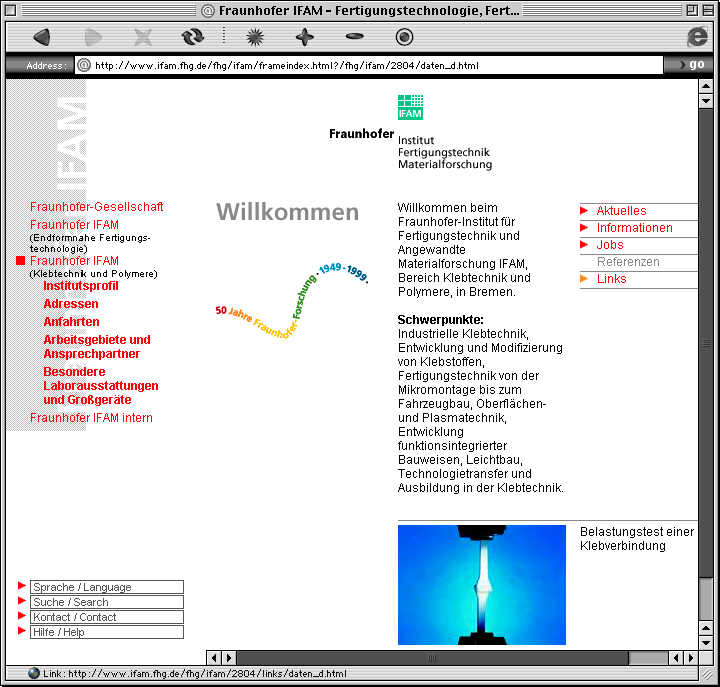Click the Hilfe / Help box
720x687 pixels.
pyautogui.click(x=107, y=632)
